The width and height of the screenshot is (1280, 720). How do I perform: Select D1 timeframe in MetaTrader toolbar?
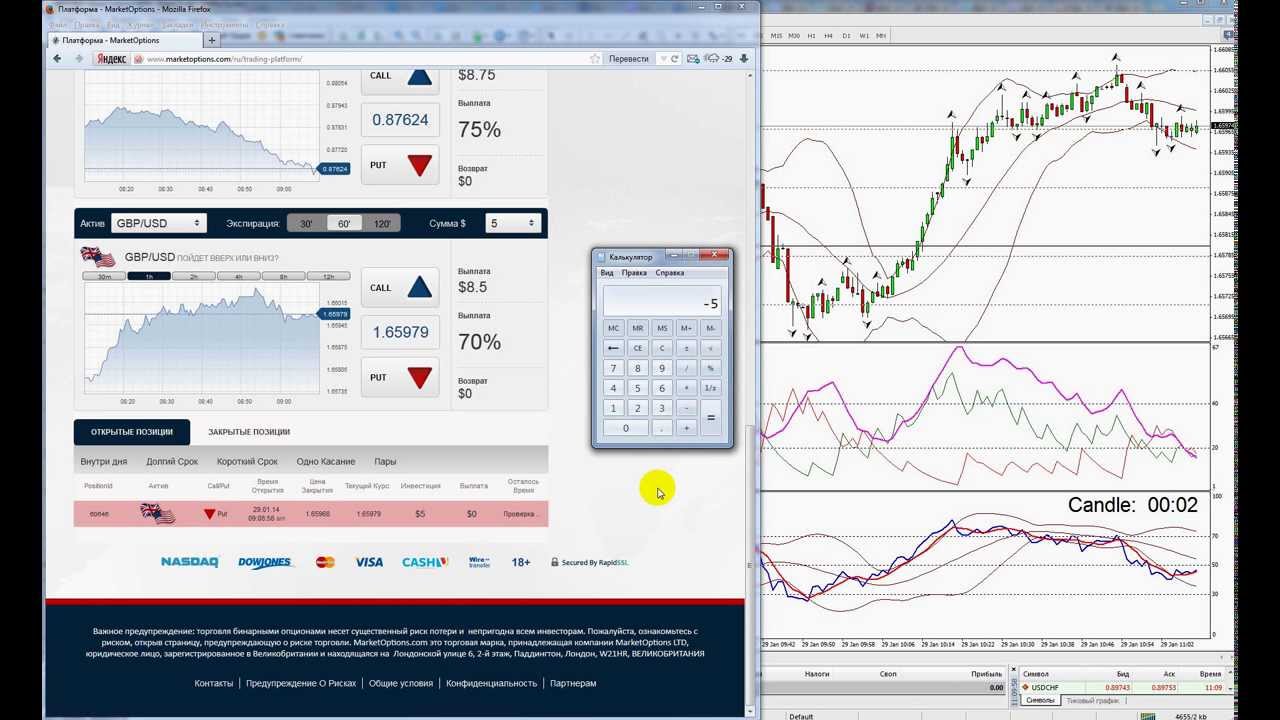click(846, 36)
